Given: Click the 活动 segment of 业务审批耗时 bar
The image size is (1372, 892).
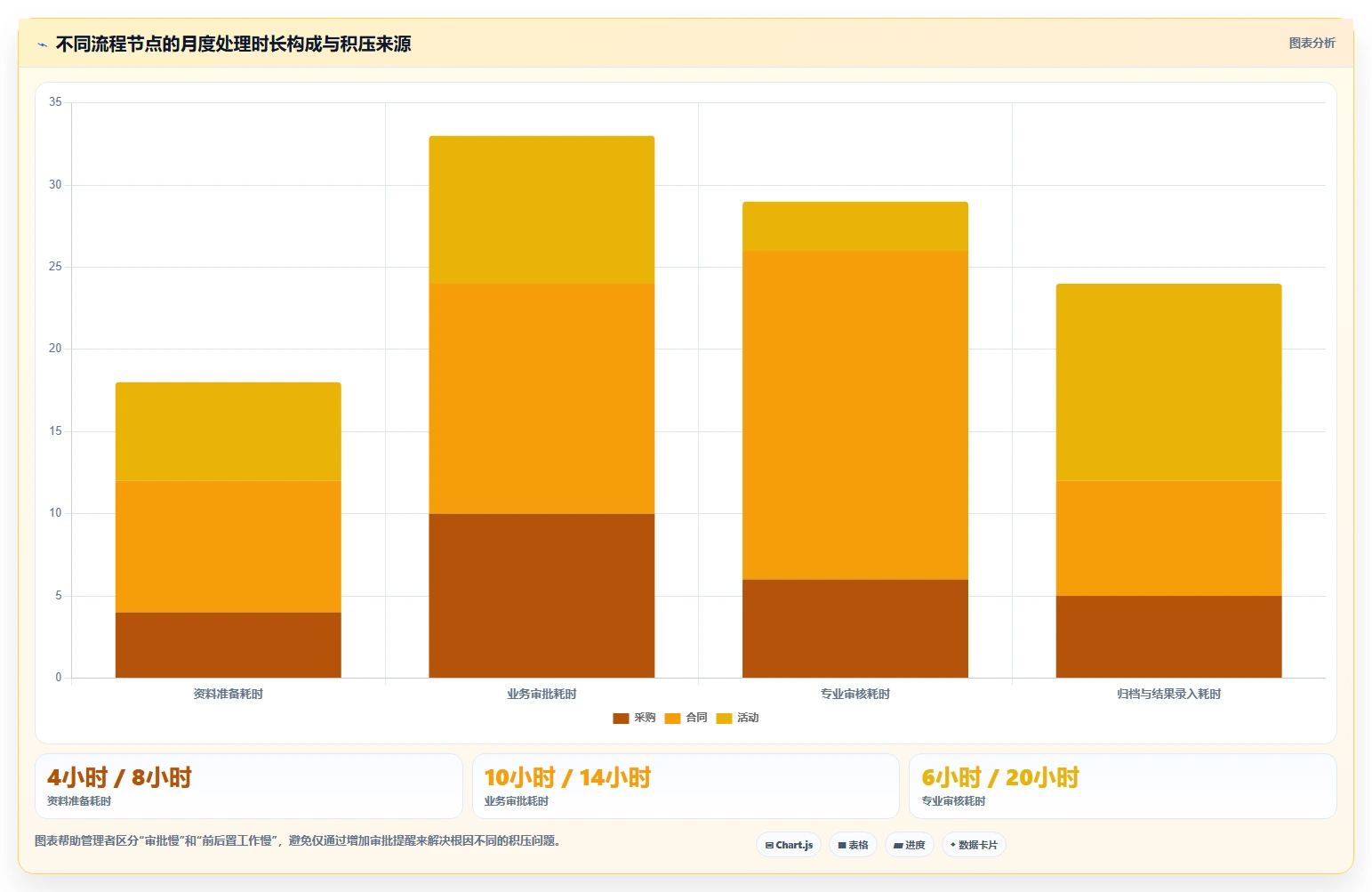Looking at the screenshot, I should (542, 210).
